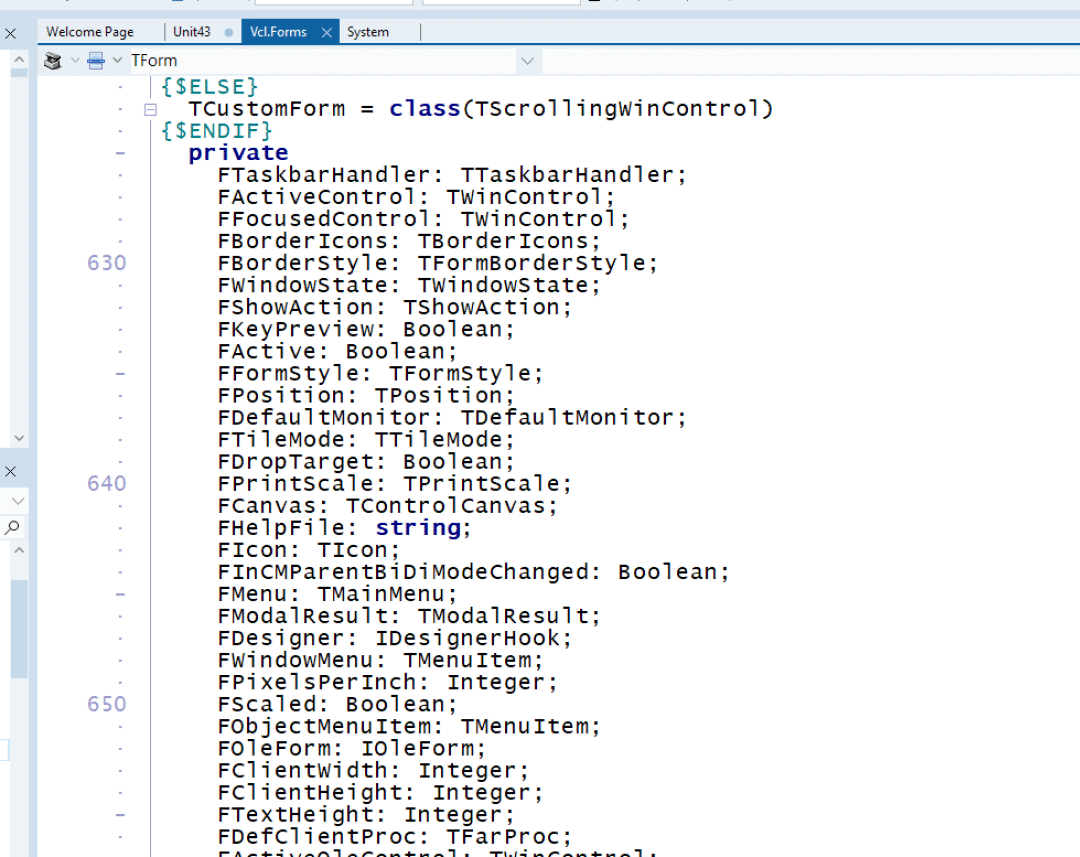Click the FInCMParentBiDiModeChanged line
The width and height of the screenshot is (1080, 857).
474,572
